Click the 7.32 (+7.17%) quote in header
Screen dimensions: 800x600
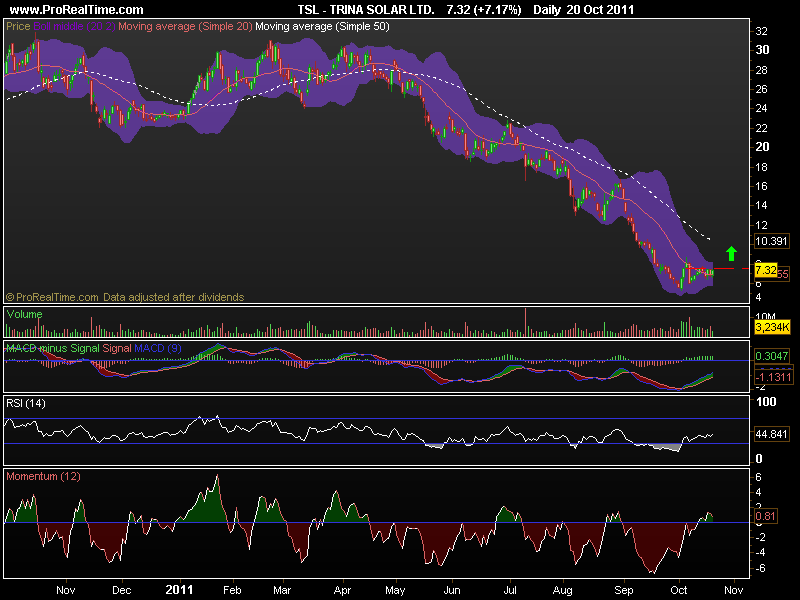484,10
